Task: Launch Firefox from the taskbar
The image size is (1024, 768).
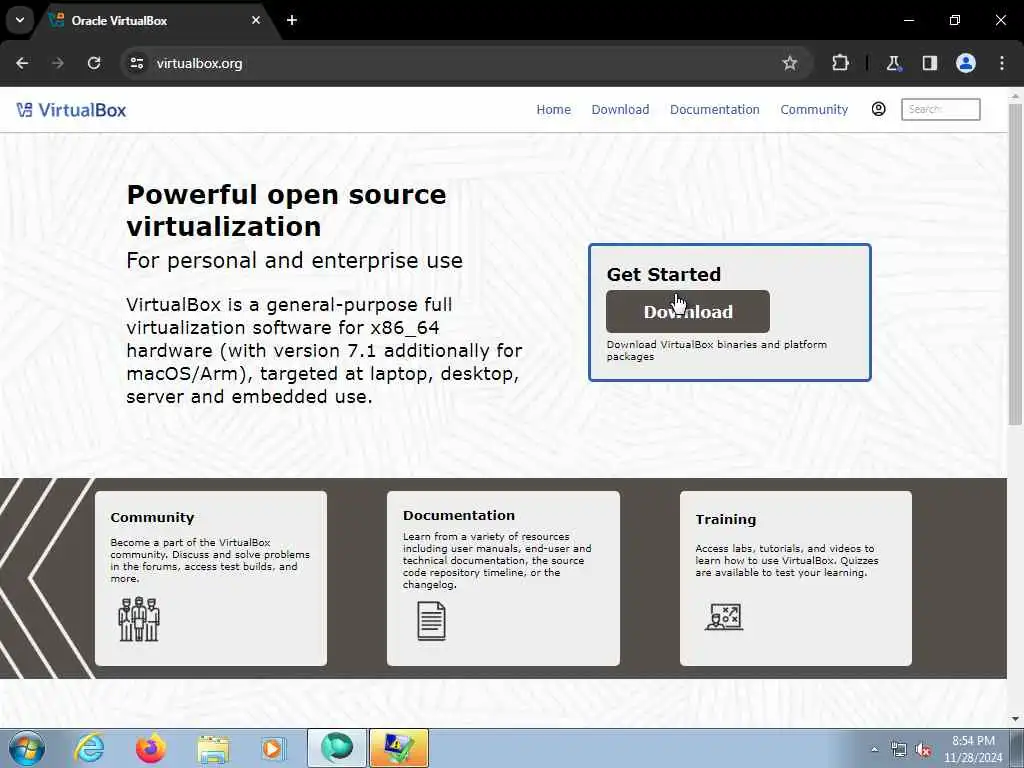Action: pos(151,748)
